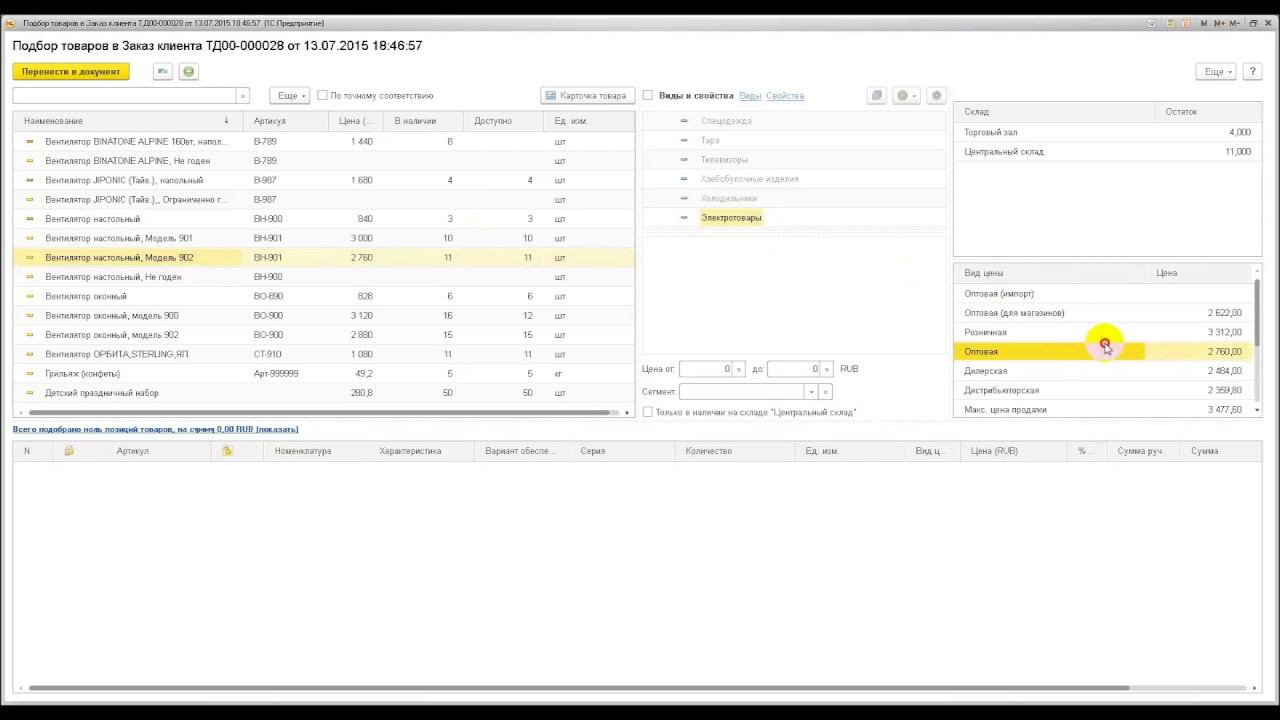Screen dimensions: 1280x720
Task: Select row 'Вентилятор JIPONIC (Тайв.), напольный'
Action: click(323, 180)
